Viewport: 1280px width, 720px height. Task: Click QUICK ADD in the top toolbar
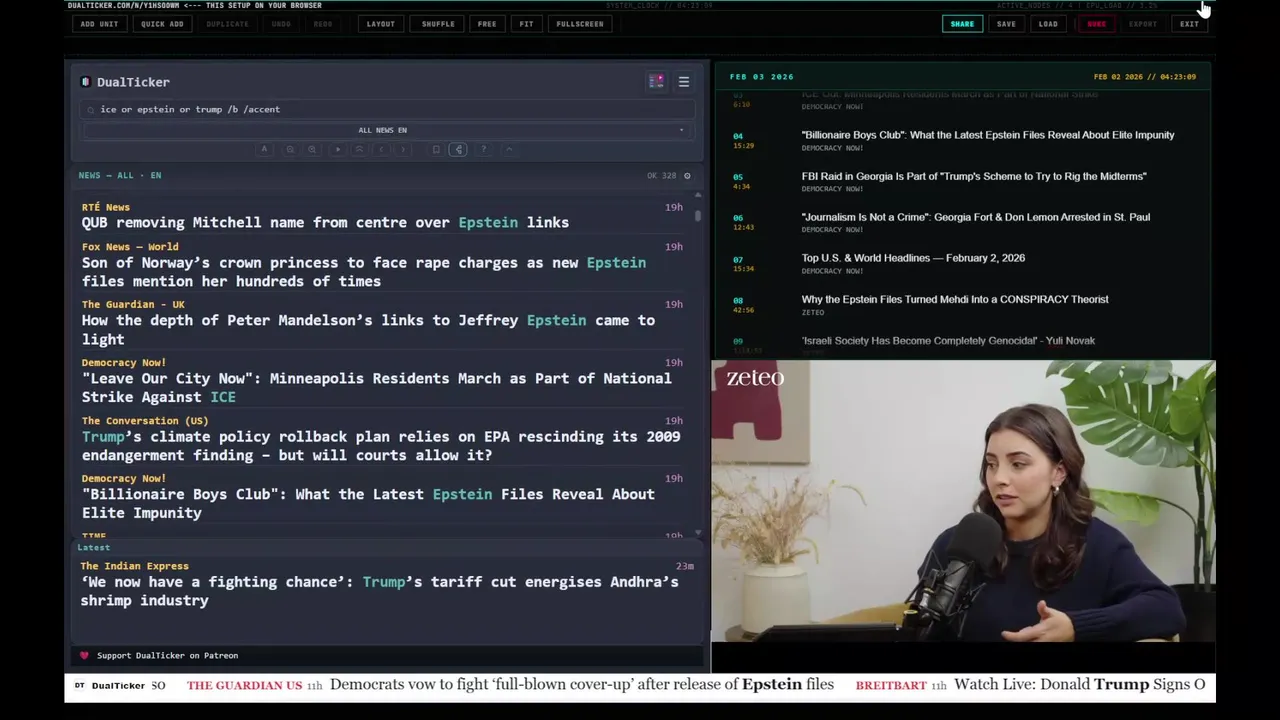[162, 24]
